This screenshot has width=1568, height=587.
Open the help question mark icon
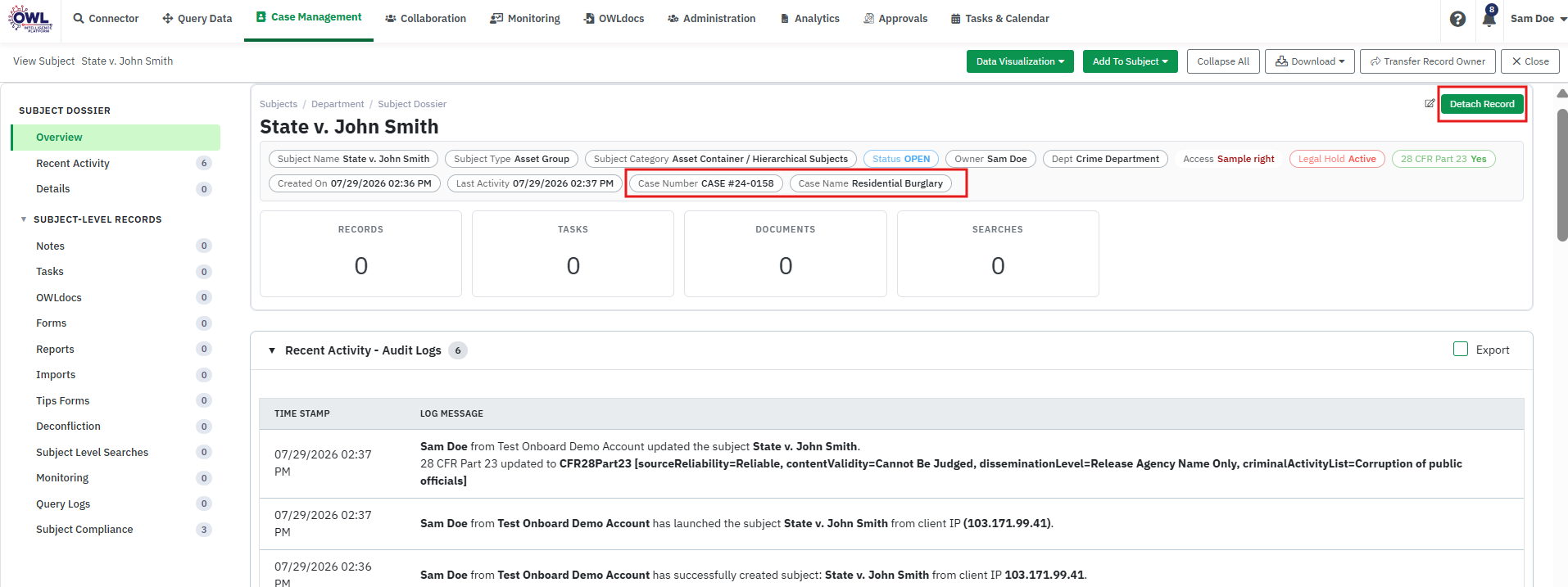point(1457,19)
